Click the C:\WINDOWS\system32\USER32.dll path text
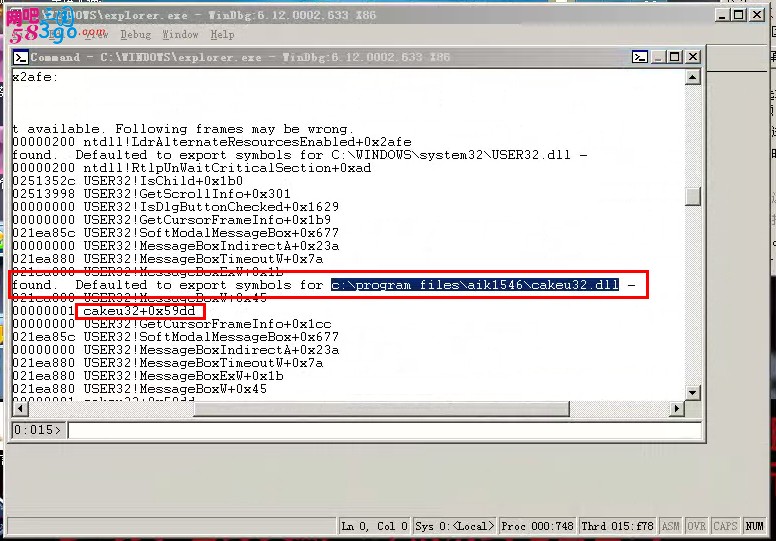The image size is (776, 541). [x=450, y=155]
